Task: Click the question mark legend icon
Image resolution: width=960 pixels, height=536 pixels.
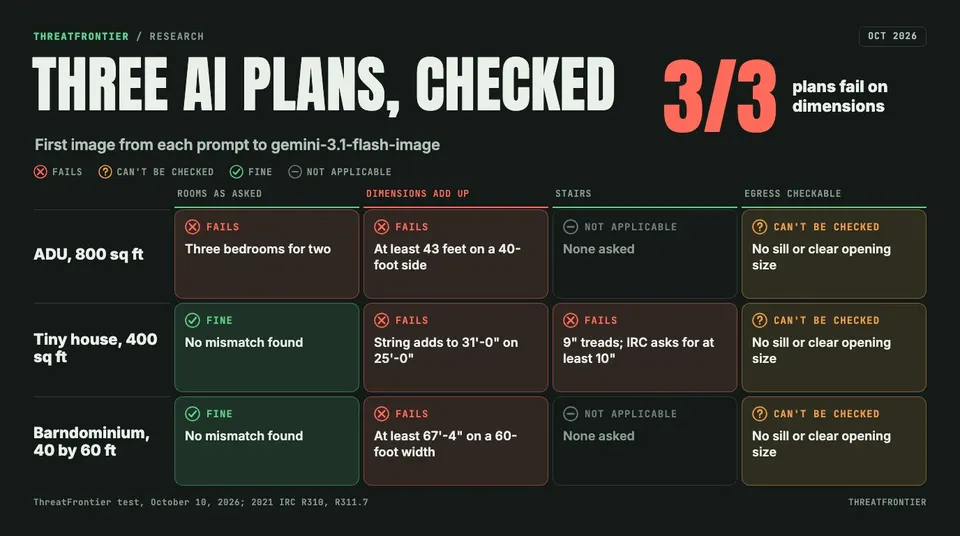Action: [105, 172]
